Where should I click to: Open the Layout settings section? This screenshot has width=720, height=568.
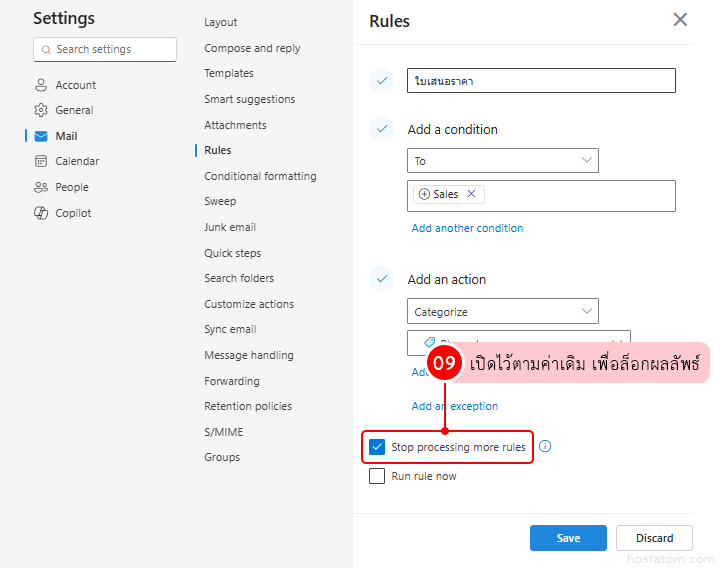(220, 22)
